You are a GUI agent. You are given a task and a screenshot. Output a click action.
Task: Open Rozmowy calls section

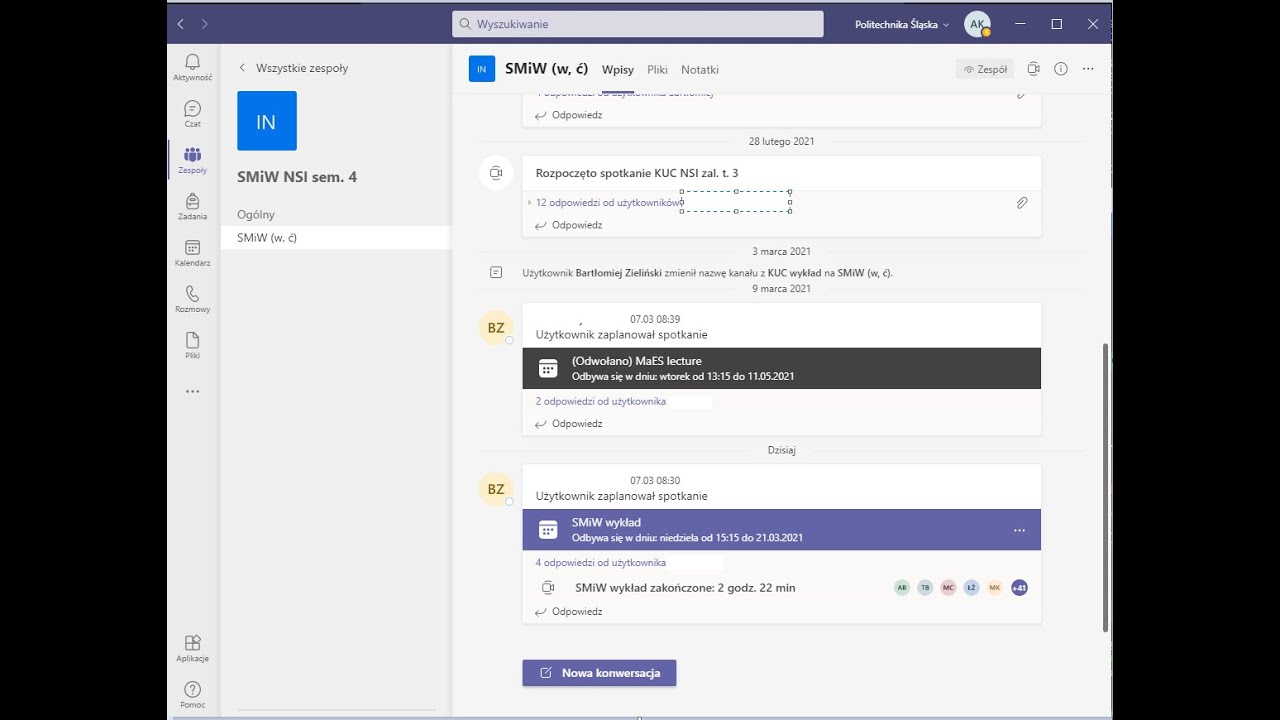[x=192, y=299]
